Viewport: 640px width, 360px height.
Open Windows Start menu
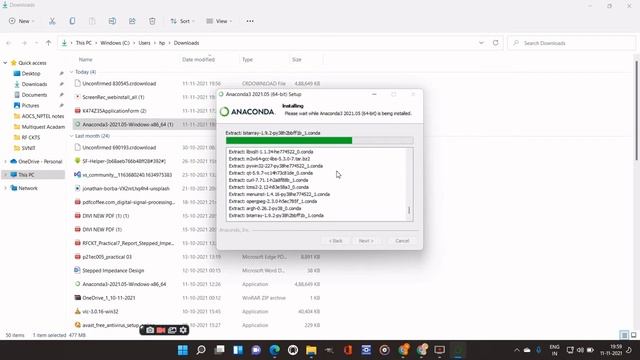click(x=183, y=350)
